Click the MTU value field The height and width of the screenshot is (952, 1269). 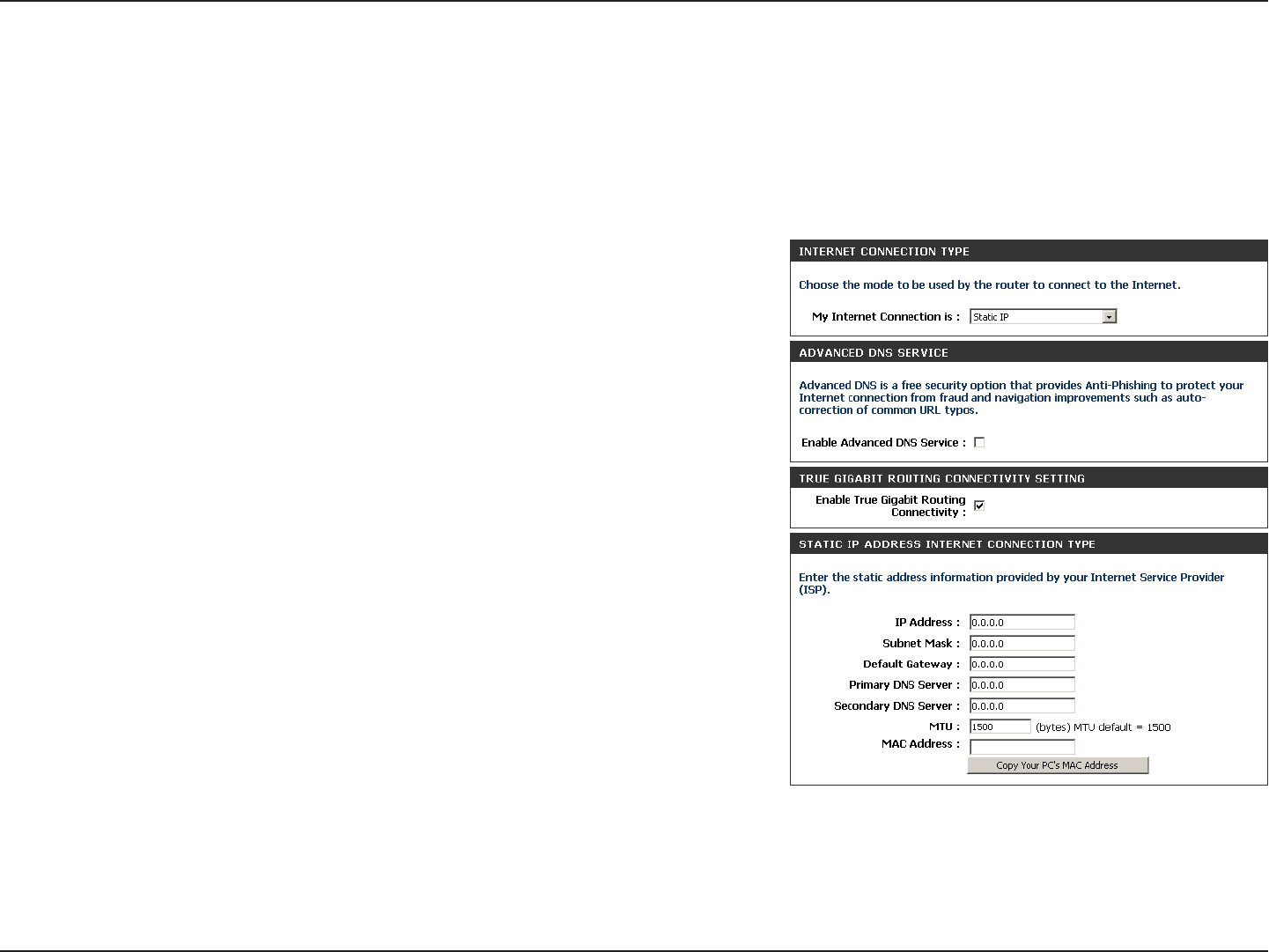click(x=1000, y=727)
